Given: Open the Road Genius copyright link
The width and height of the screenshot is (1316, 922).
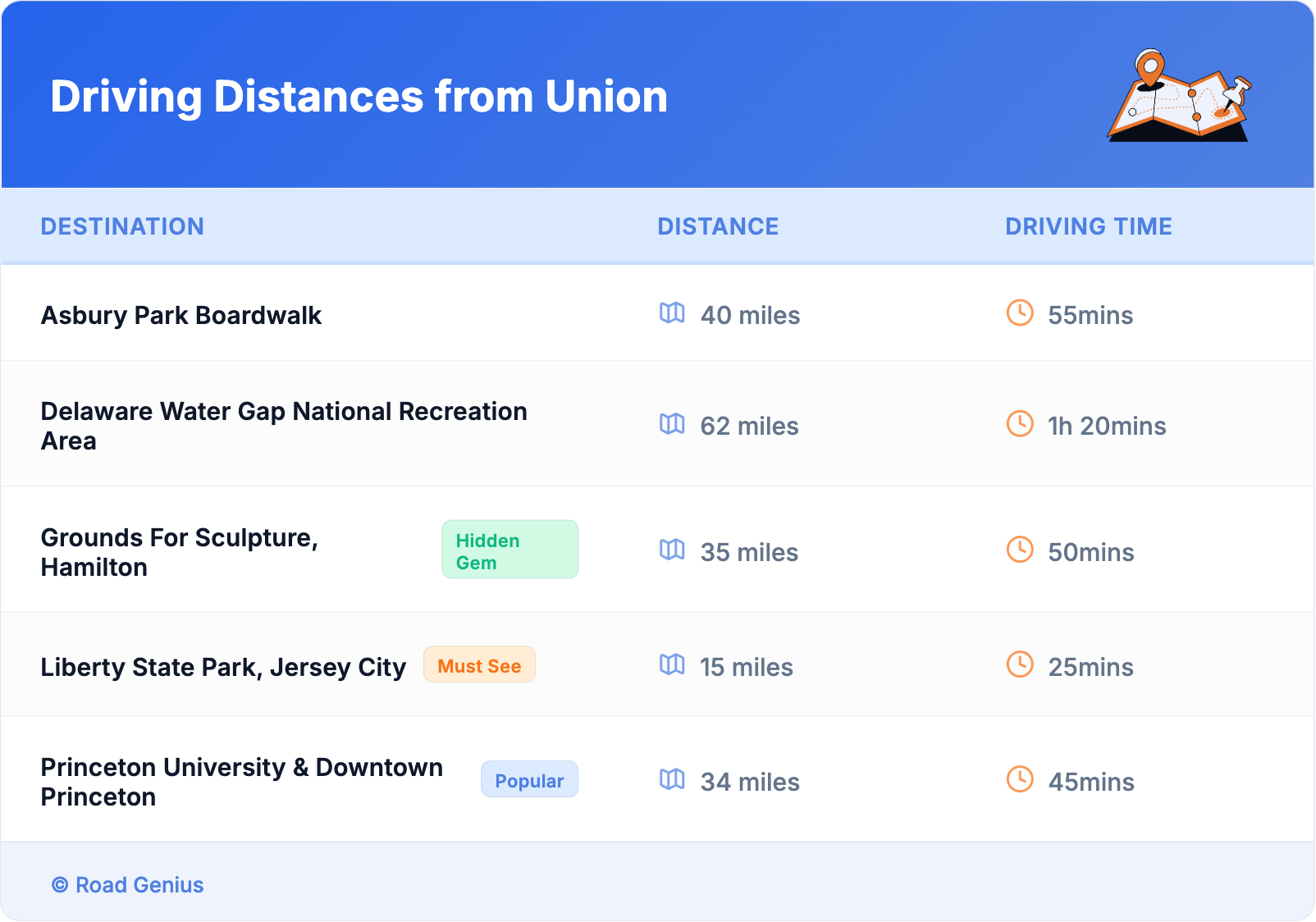Looking at the screenshot, I should (x=128, y=885).
